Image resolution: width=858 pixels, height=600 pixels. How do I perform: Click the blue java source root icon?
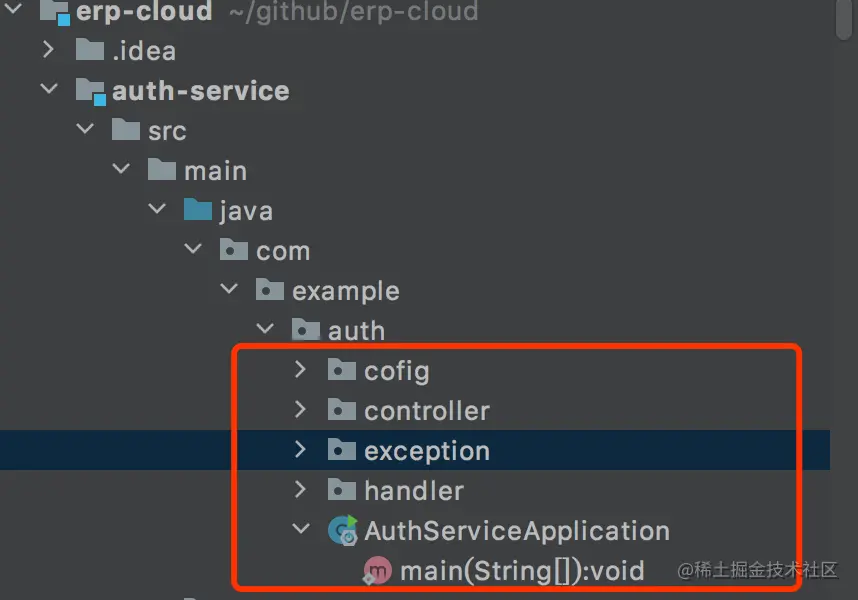(x=198, y=210)
